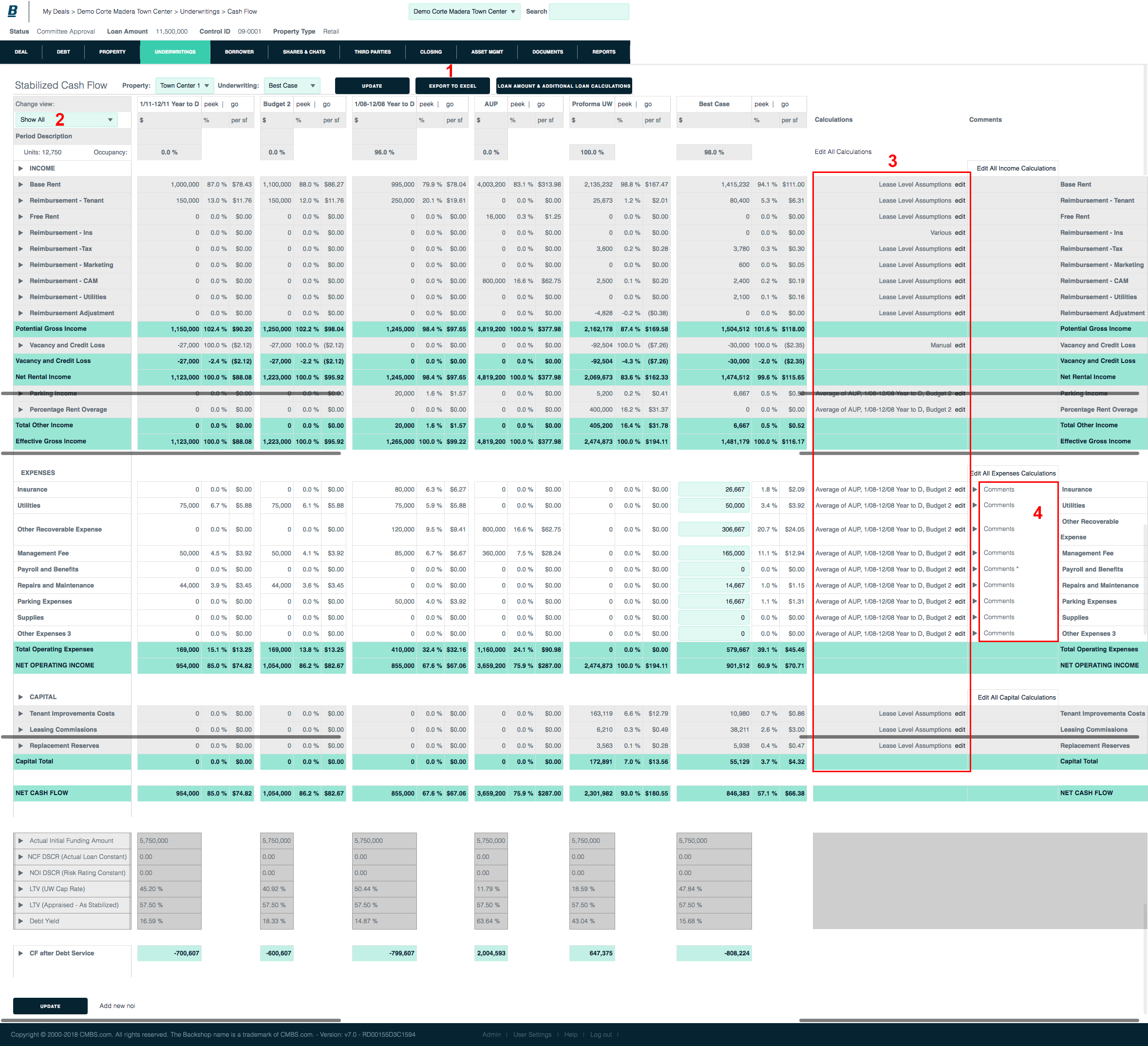Edit Vacancy and Credit Loss manual calculation
The image size is (1148, 1046).
point(960,345)
